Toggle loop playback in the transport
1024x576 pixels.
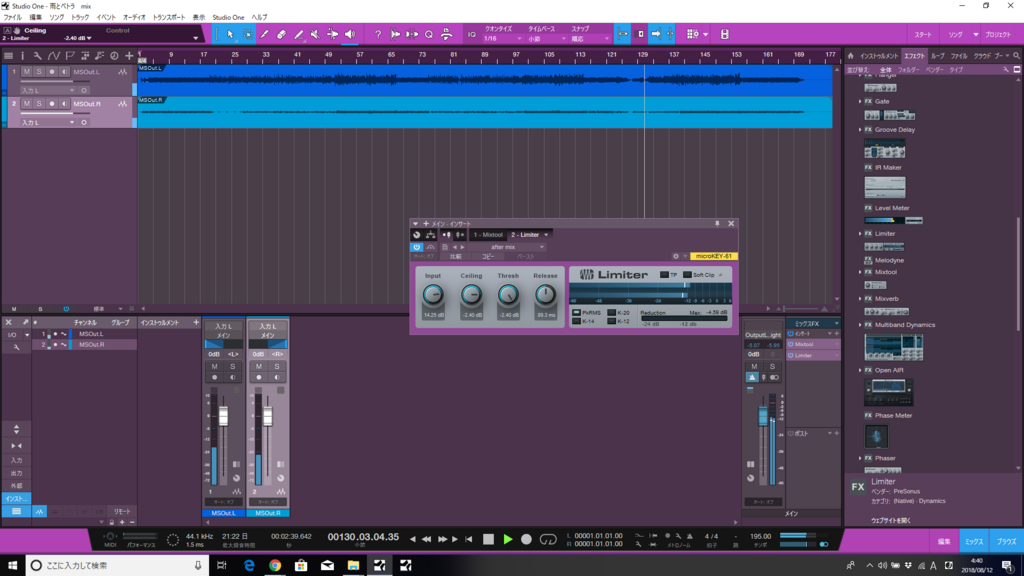(x=548, y=539)
